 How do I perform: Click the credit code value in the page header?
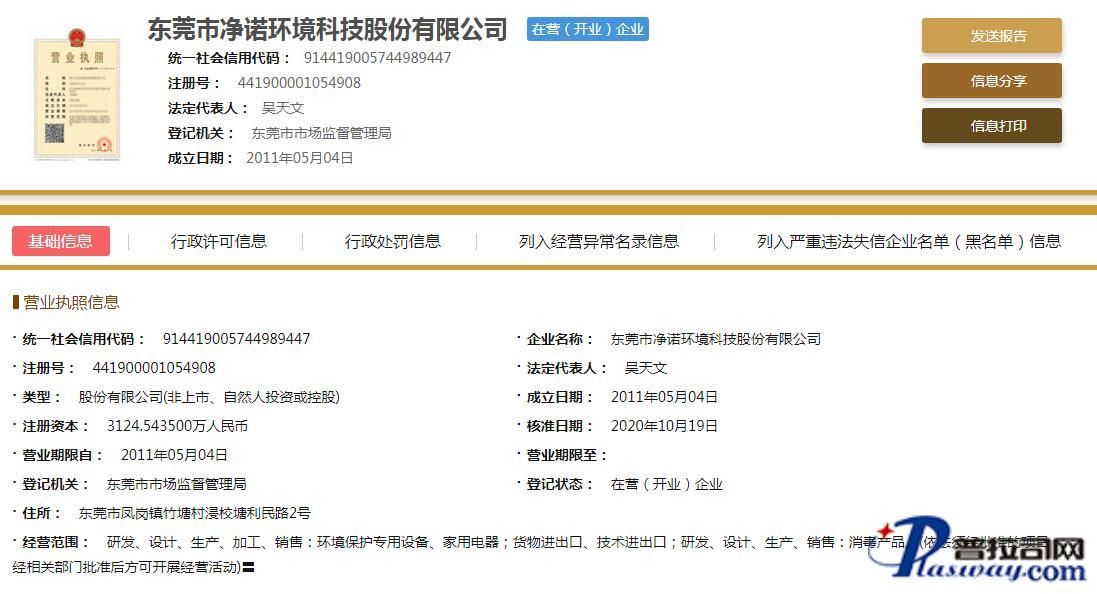pos(377,58)
